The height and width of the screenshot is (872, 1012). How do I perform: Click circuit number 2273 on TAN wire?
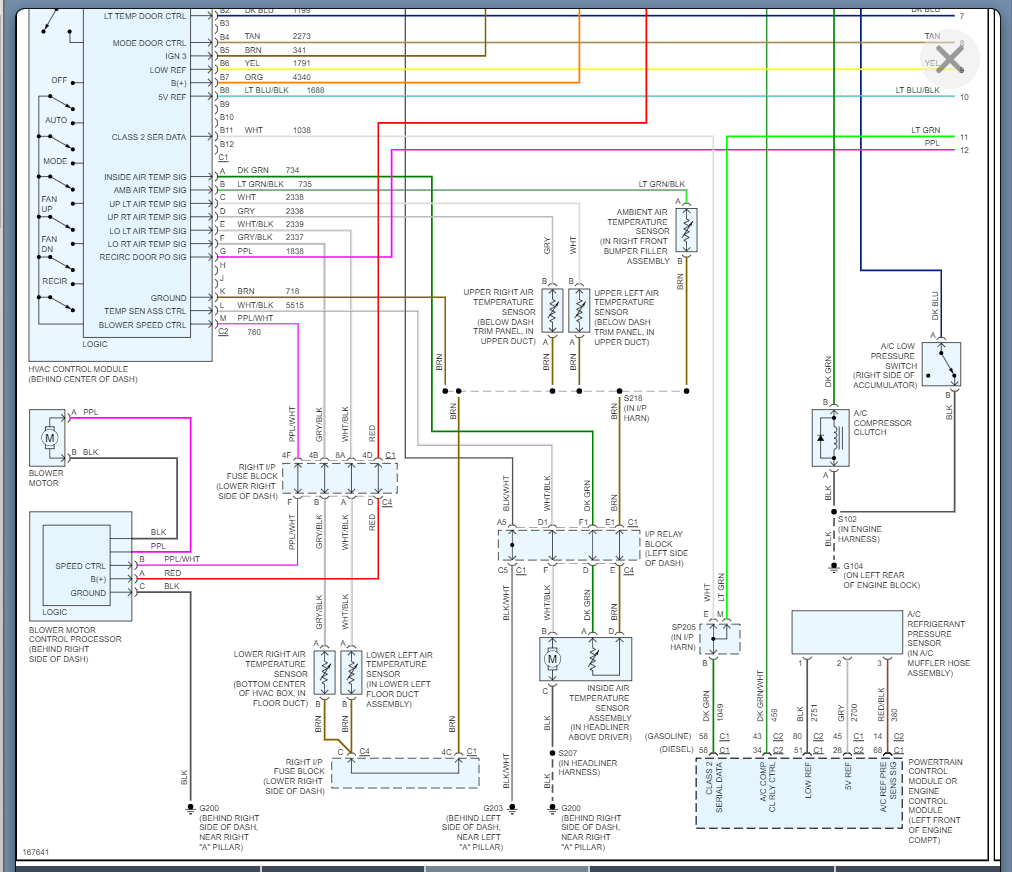tap(301, 36)
